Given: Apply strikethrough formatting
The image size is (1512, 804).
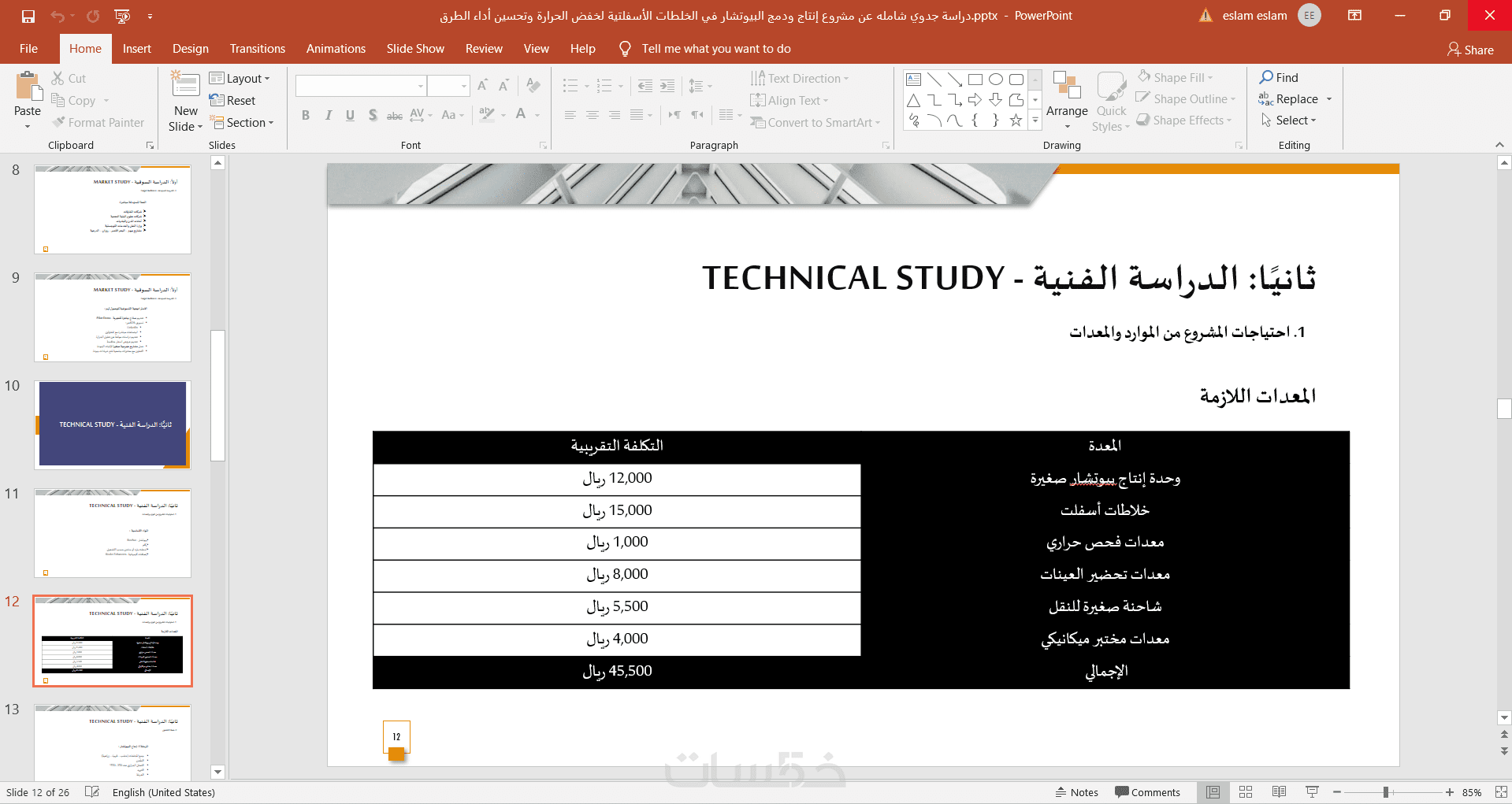Looking at the screenshot, I should tap(395, 115).
